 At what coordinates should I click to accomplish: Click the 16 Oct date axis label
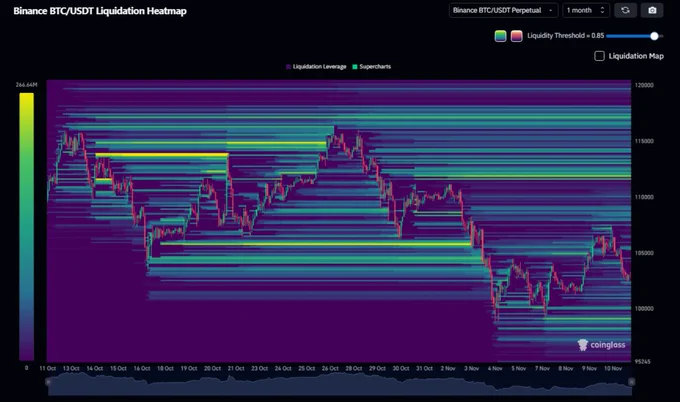142,369
